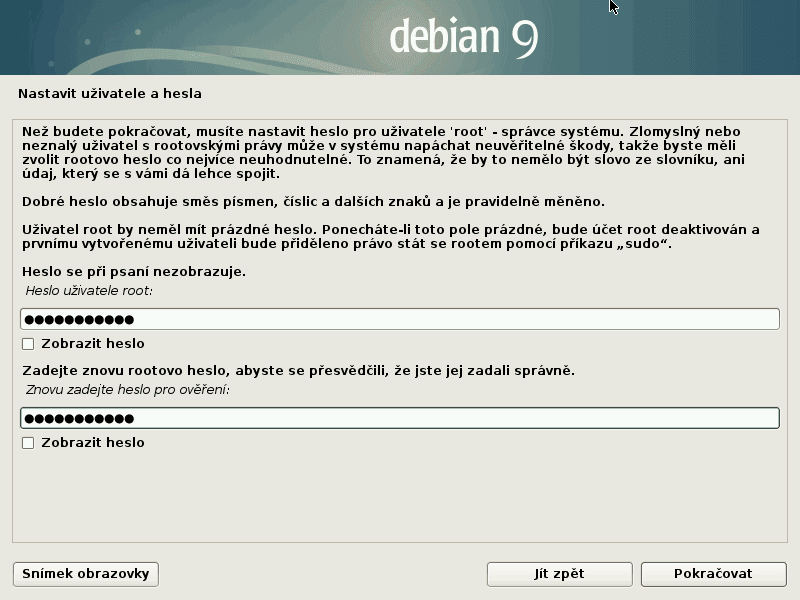Click paragraph starting 'Než budete pokračovat'
This screenshot has height=600, width=800.
coord(384,153)
